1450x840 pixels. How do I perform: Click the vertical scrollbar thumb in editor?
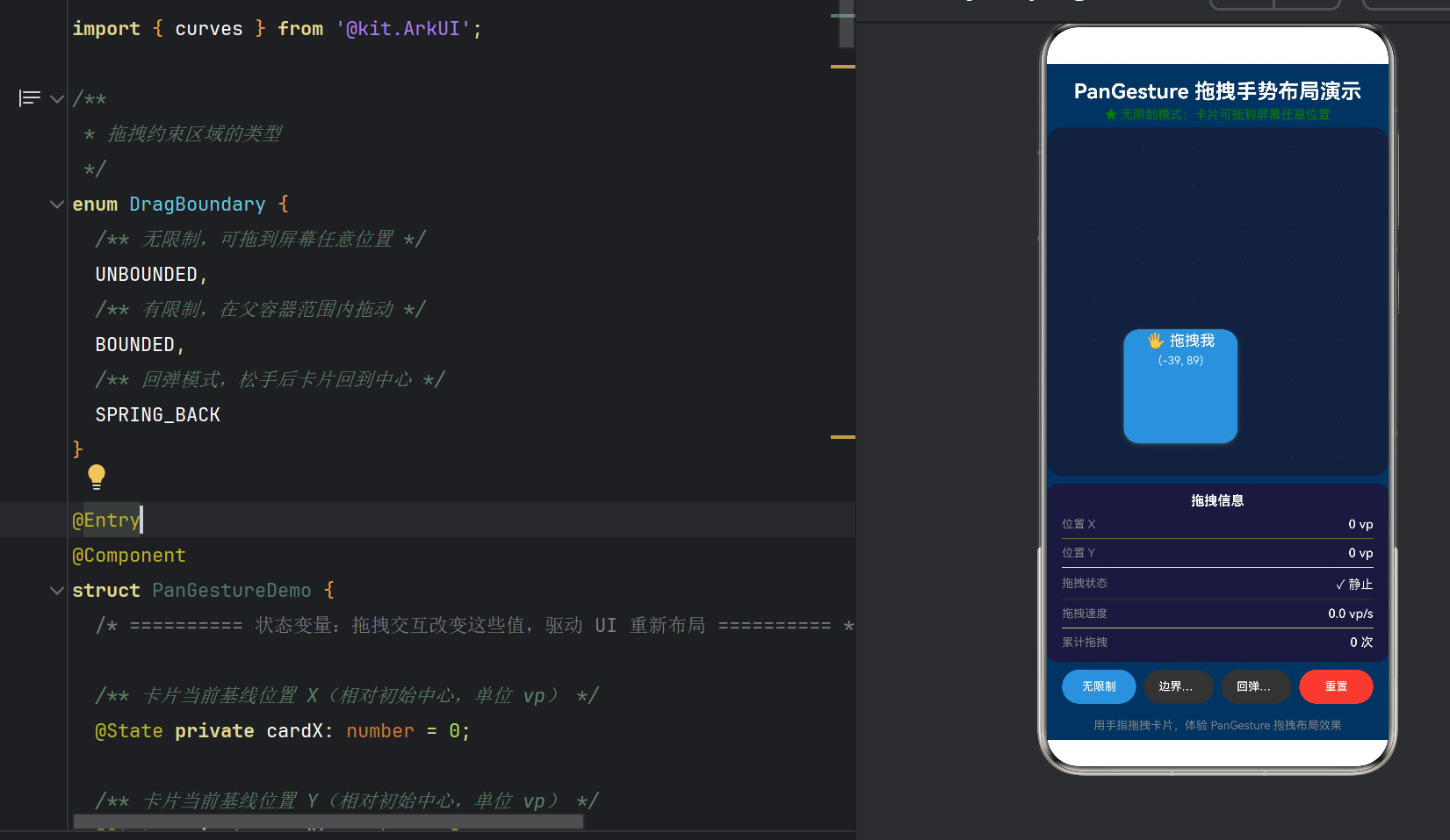click(847, 25)
